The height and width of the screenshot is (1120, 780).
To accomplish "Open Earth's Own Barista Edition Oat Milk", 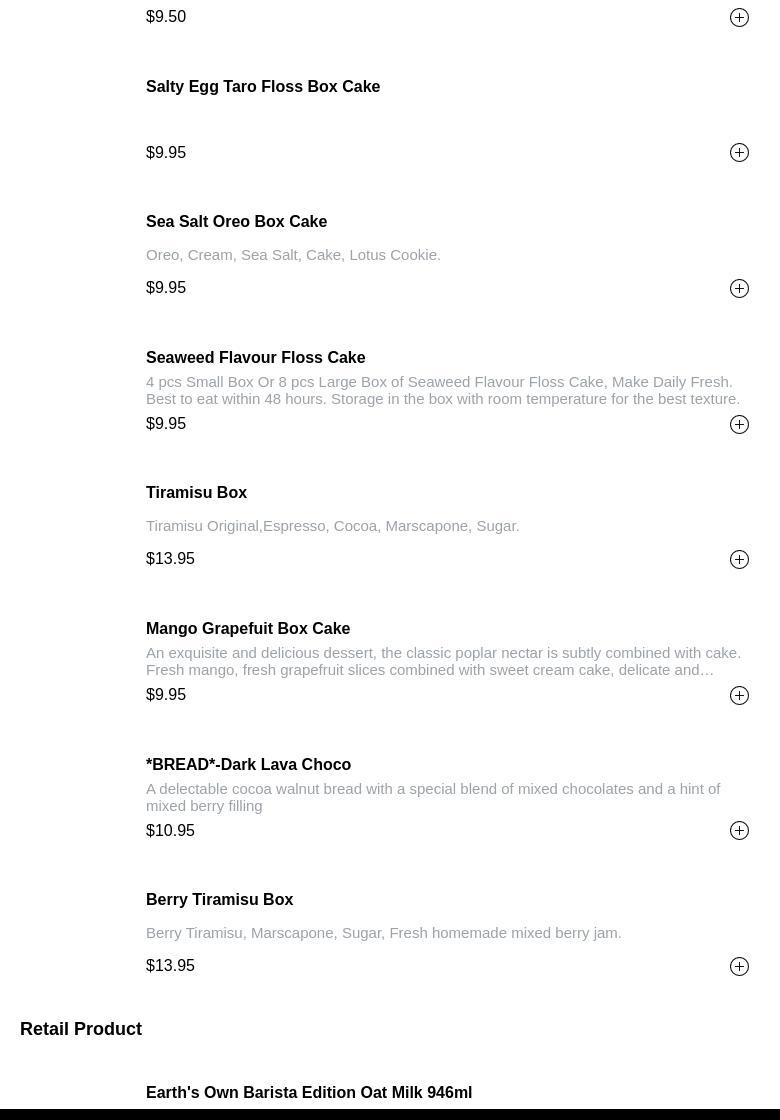I will point(309,1093).
